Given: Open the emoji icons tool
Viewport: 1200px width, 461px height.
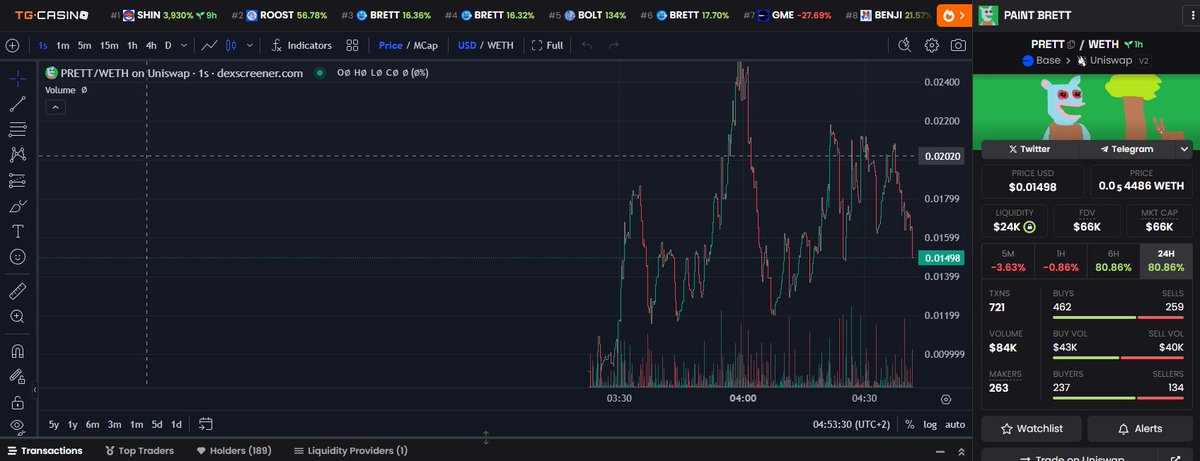Looking at the screenshot, I should [17, 257].
